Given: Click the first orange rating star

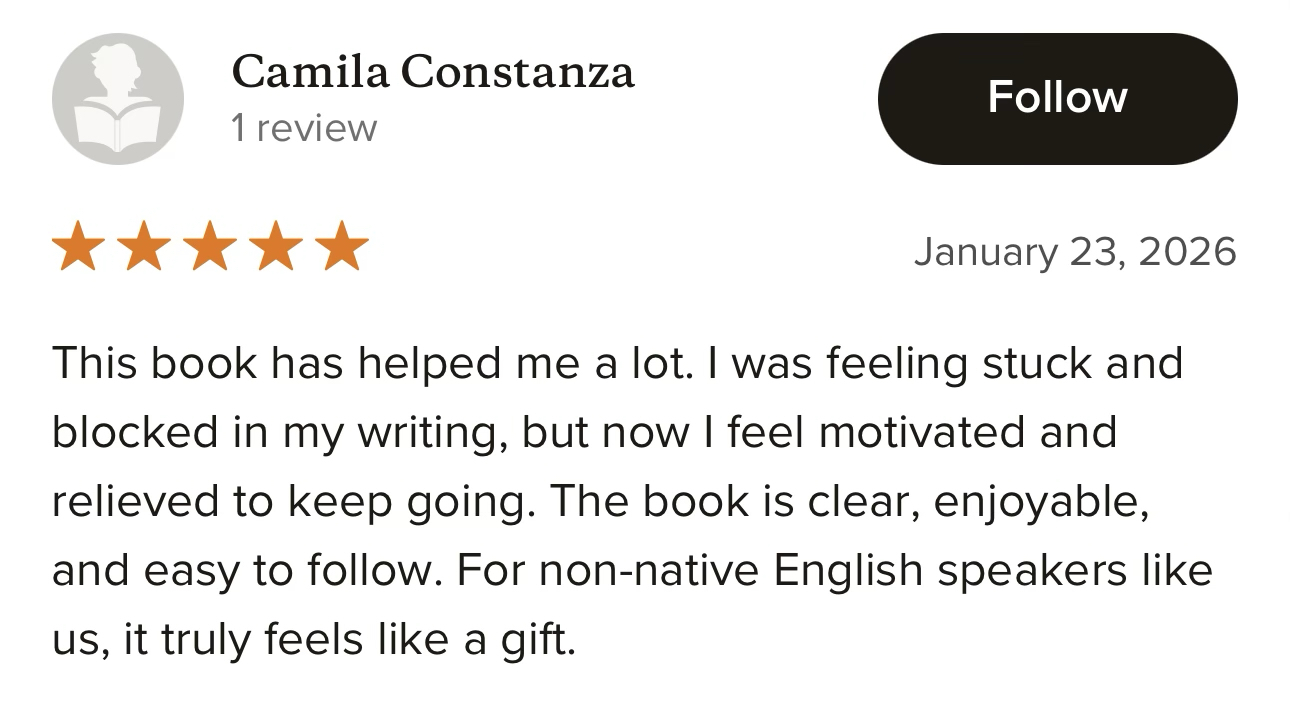Looking at the screenshot, I should coord(77,247).
